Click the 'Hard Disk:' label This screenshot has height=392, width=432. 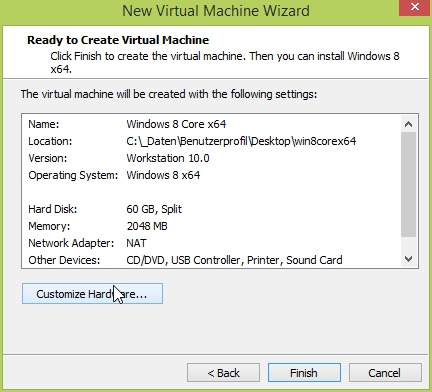click(x=53, y=209)
